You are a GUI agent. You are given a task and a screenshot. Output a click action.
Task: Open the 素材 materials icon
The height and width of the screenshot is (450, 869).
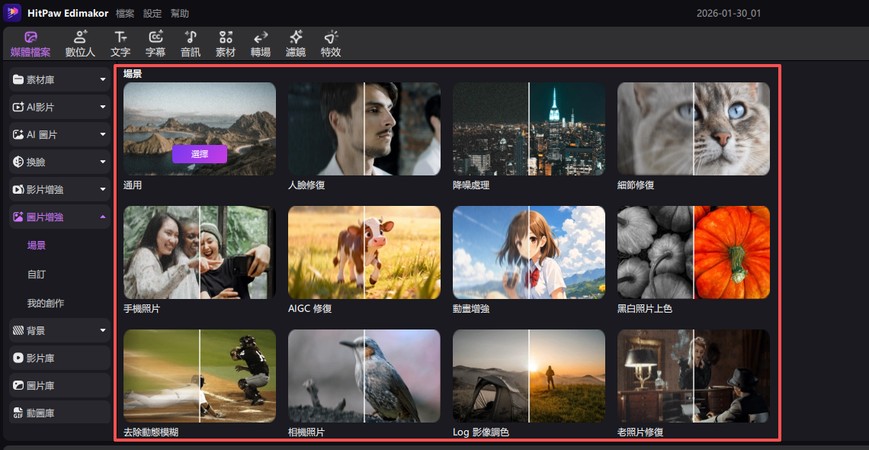(226, 43)
